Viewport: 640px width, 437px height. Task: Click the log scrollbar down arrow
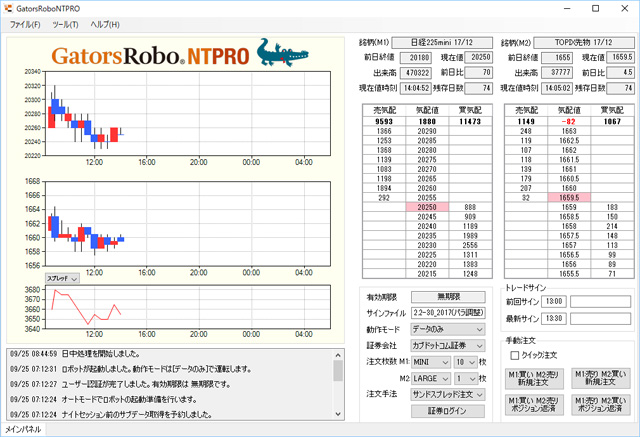(x=338, y=414)
